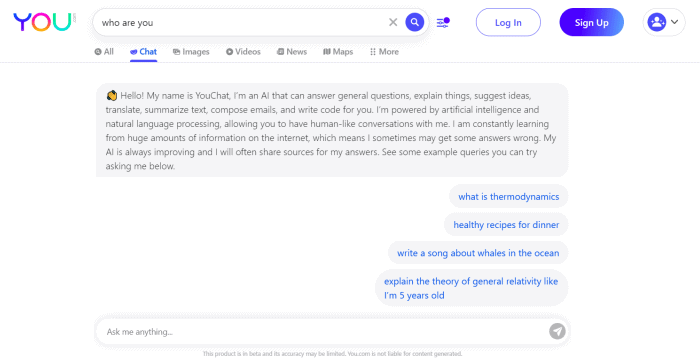This screenshot has height=362, width=700.
Task: Select the Chat tab
Action: pyautogui.click(x=143, y=52)
